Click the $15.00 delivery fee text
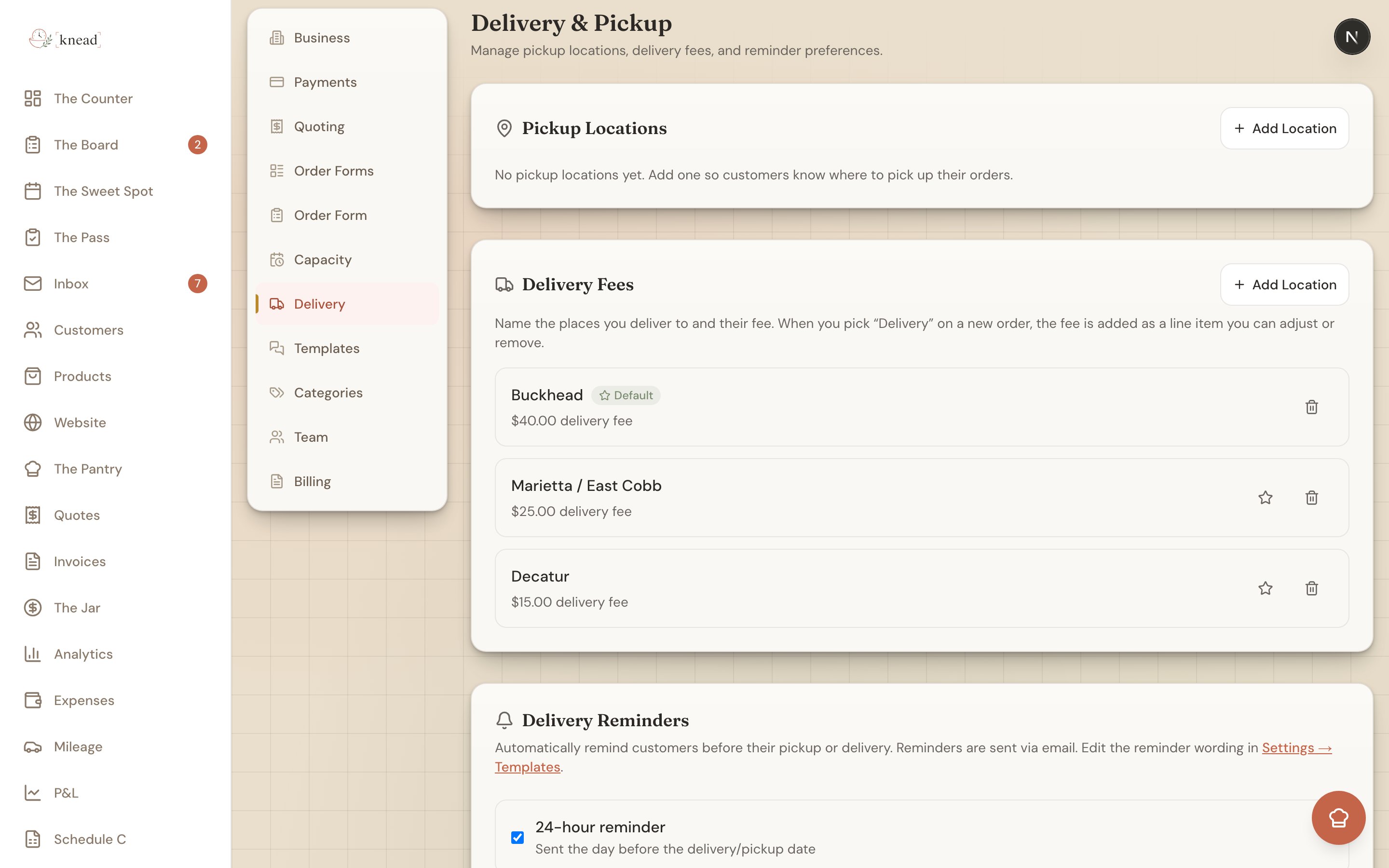Image resolution: width=1389 pixels, height=868 pixels. pyautogui.click(x=570, y=602)
